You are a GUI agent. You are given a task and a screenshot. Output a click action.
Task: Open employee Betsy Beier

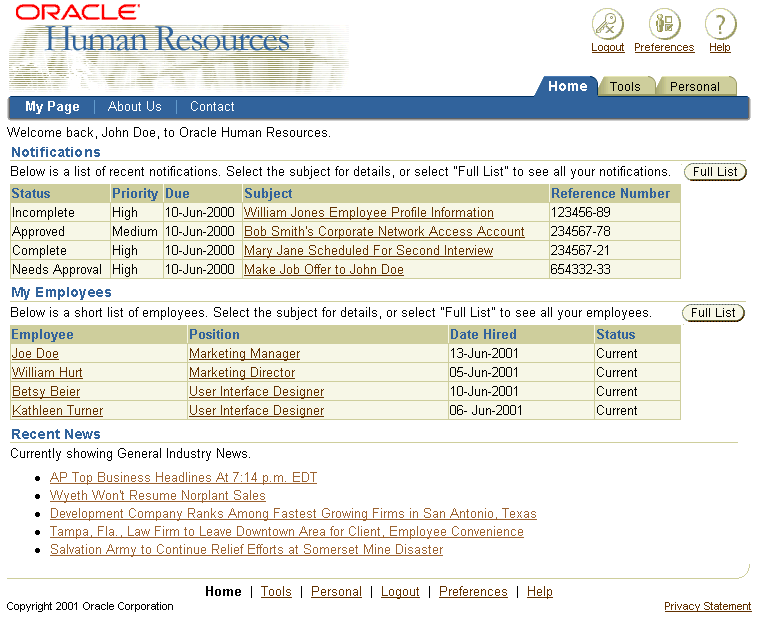(x=46, y=392)
